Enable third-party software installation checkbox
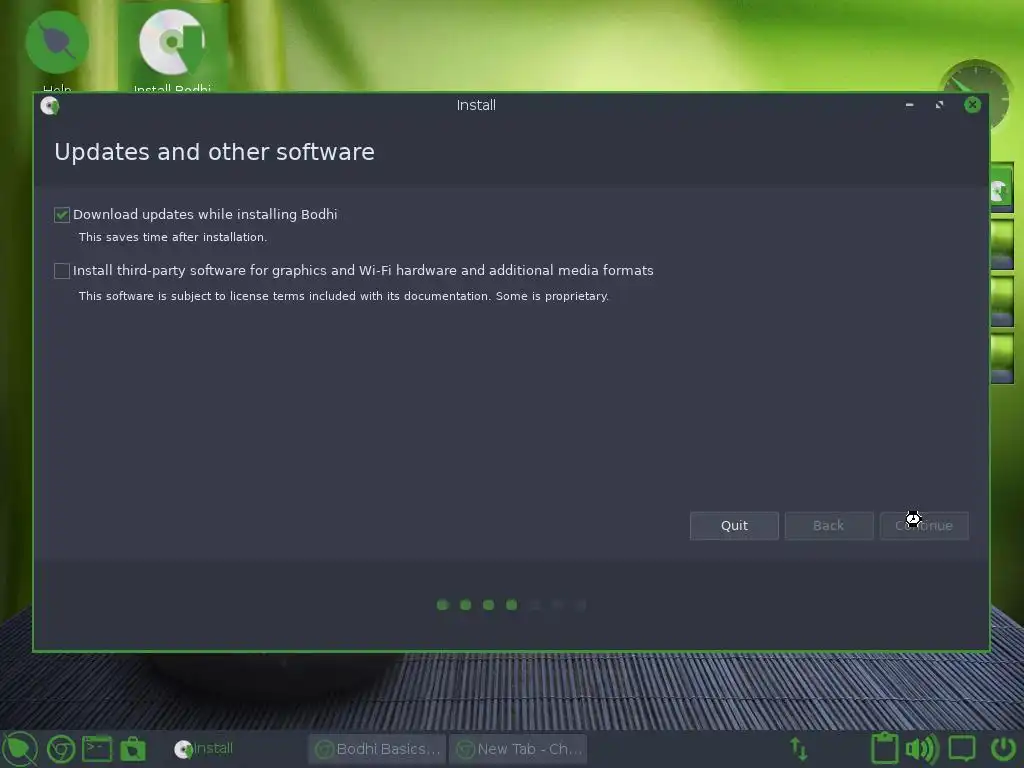1024x768 pixels. 62,270
